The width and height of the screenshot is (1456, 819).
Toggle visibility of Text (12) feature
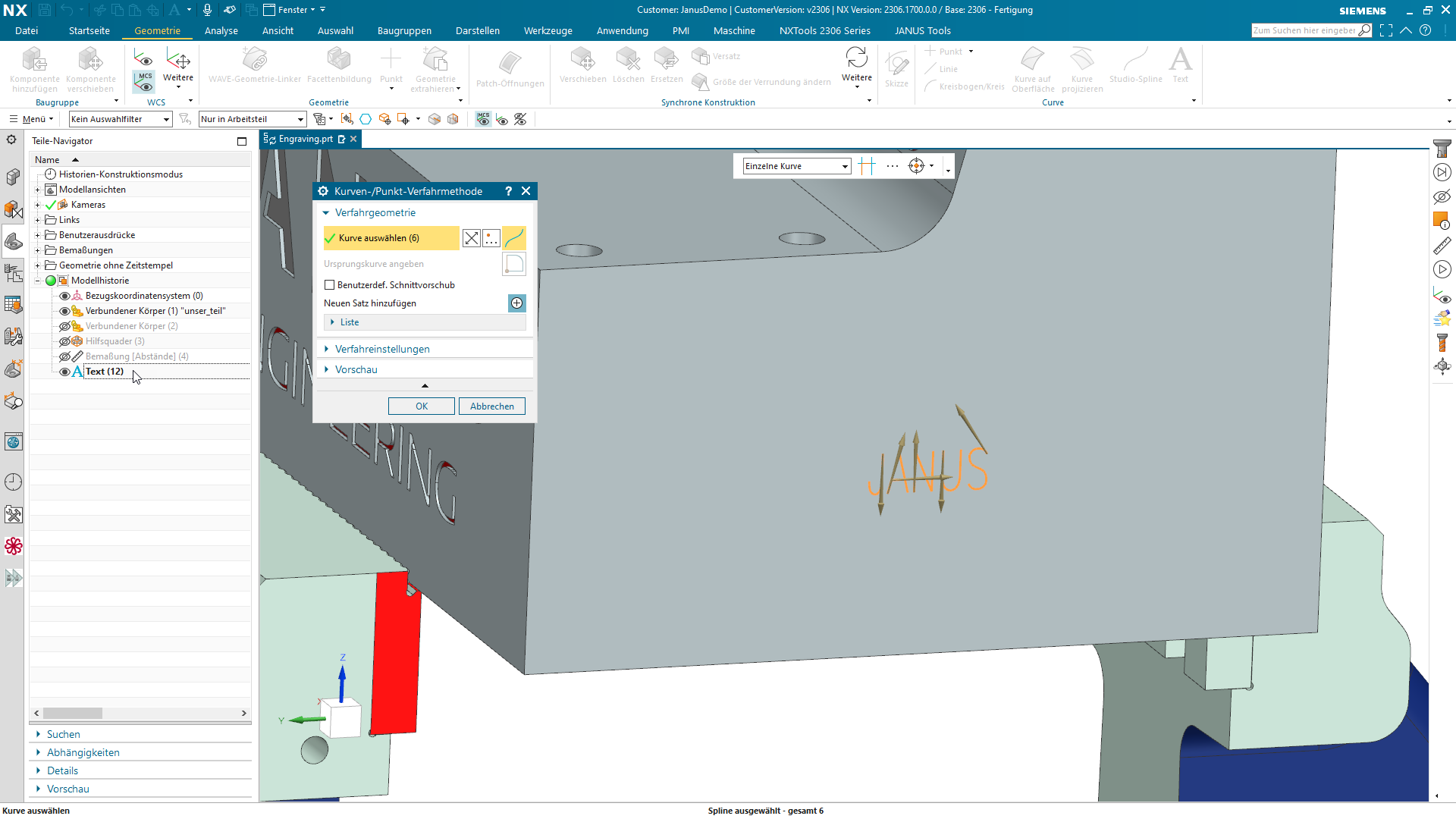(x=64, y=372)
